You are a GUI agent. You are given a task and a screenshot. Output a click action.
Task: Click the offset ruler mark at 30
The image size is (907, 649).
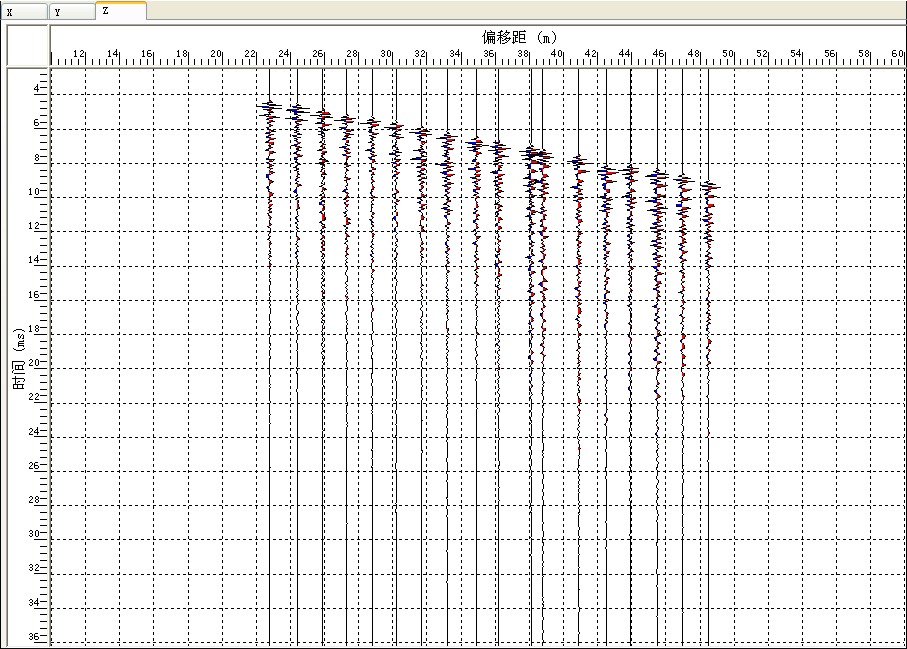[386, 54]
